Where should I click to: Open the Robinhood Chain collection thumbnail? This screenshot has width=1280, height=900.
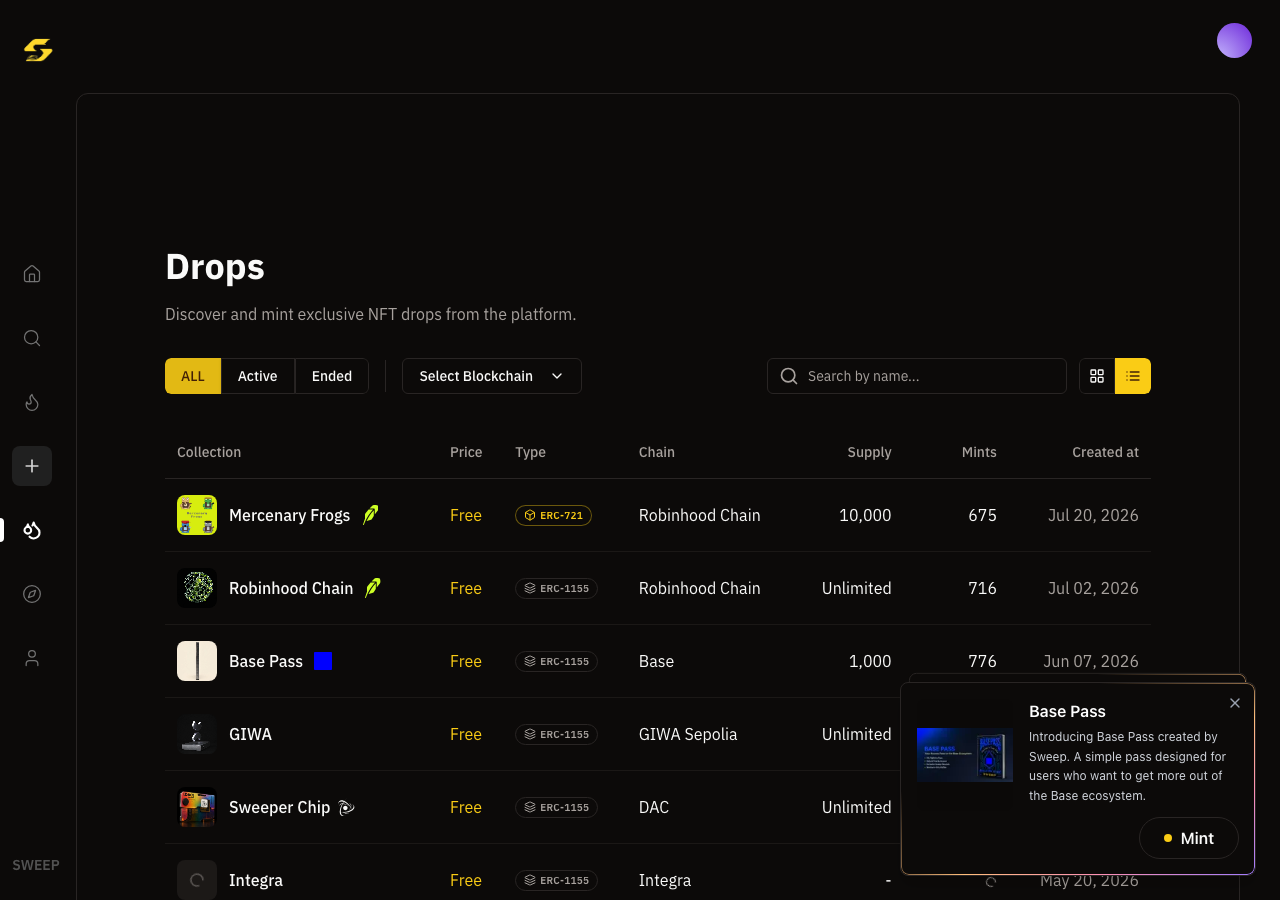coord(197,588)
